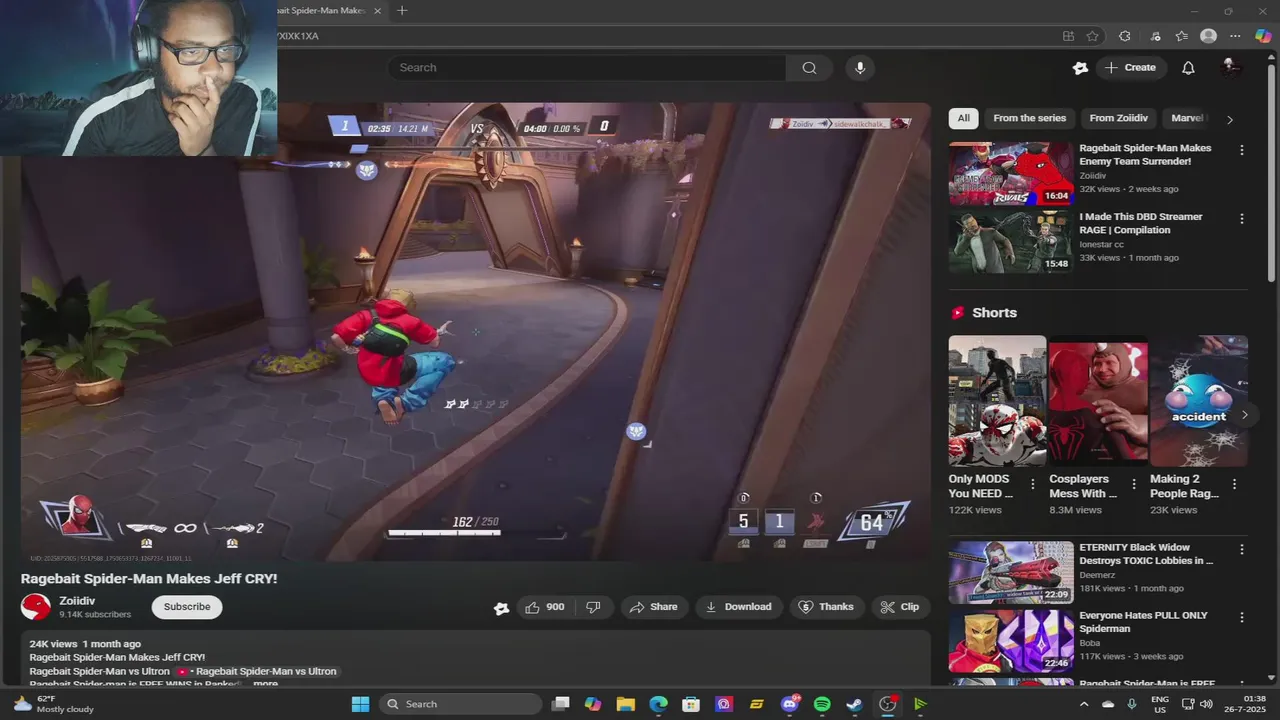Open a new browser tab with plus
This screenshot has width=1280, height=720.
click(x=402, y=11)
